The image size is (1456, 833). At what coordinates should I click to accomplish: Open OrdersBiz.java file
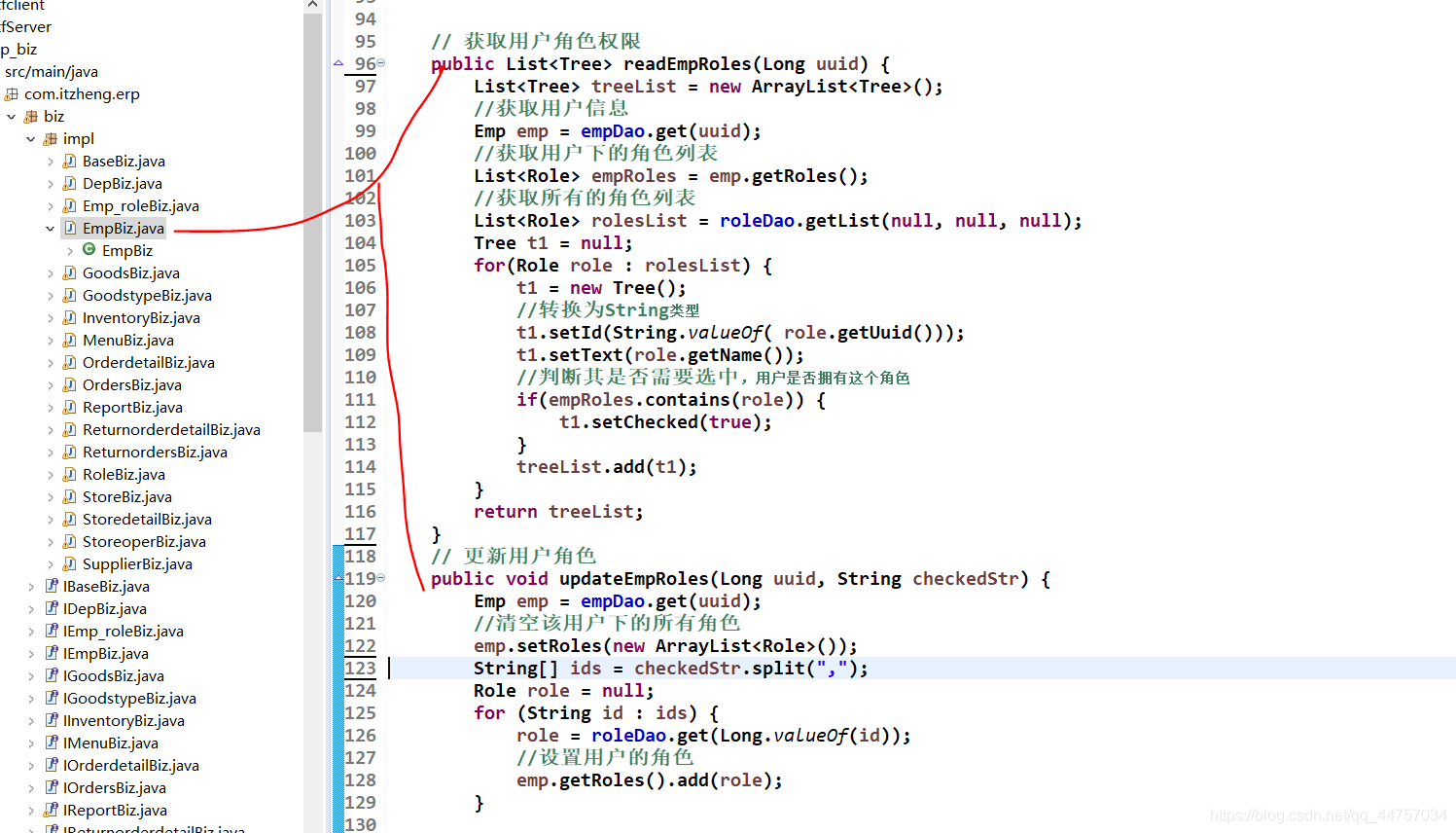[x=132, y=385]
